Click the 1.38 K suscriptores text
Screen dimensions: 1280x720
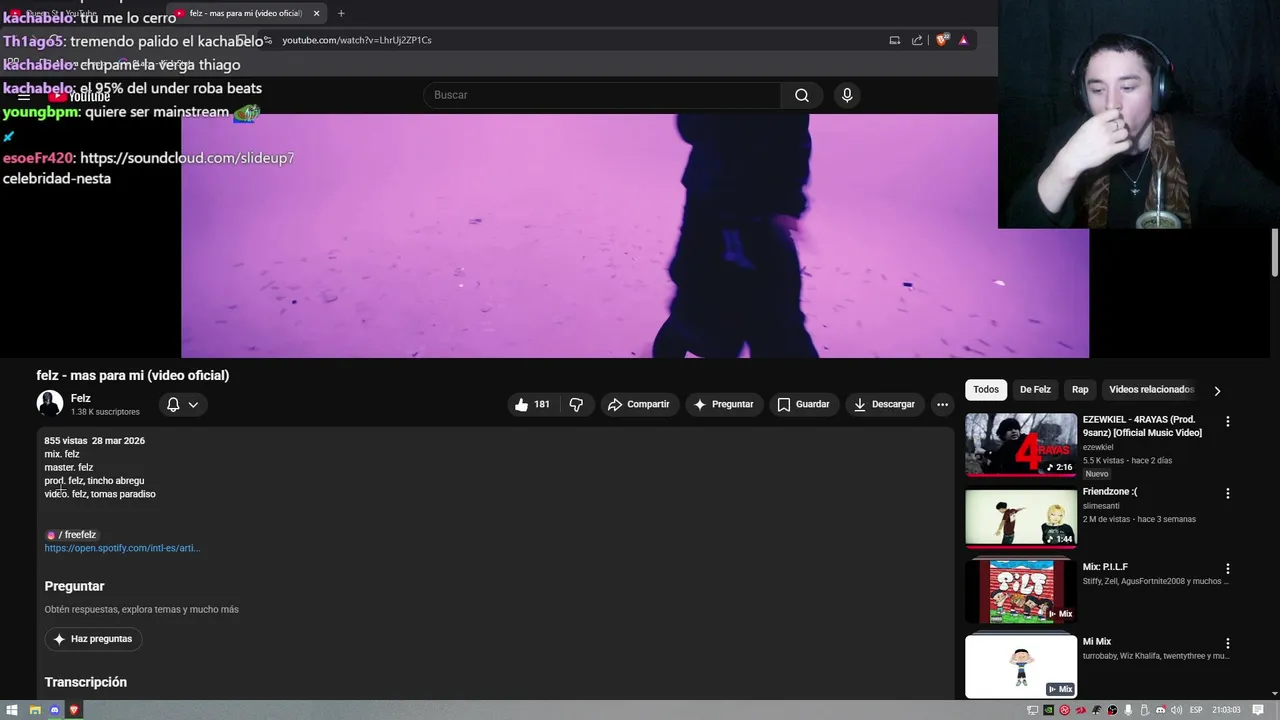(105, 412)
